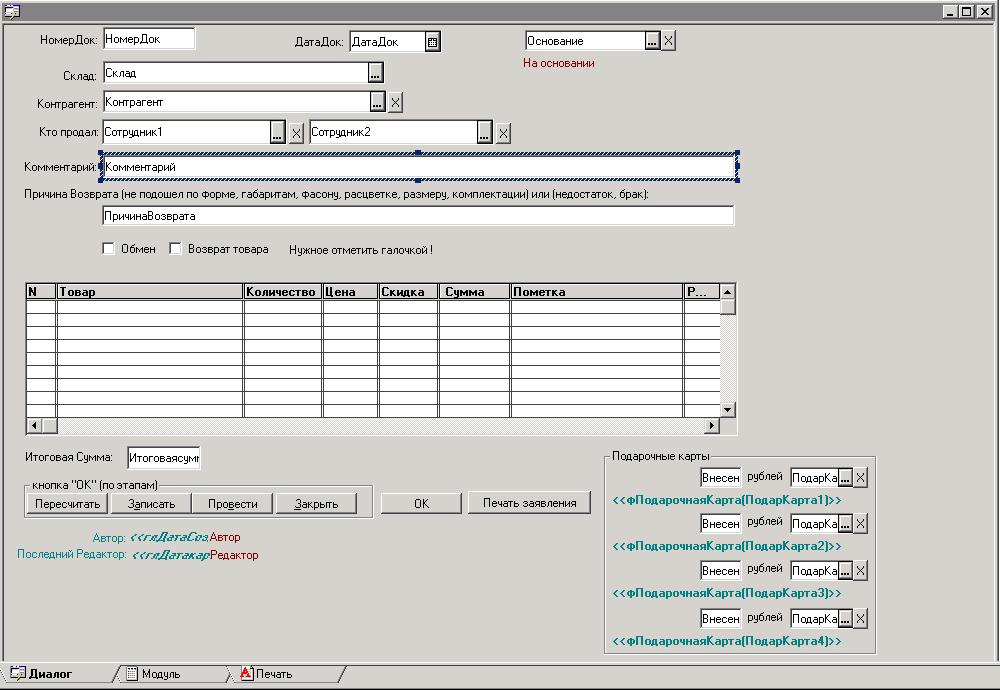Select the фПодарочнаяКарта(ПодарКарта3) formula text
The width and height of the screenshot is (1000, 690).
point(727,593)
